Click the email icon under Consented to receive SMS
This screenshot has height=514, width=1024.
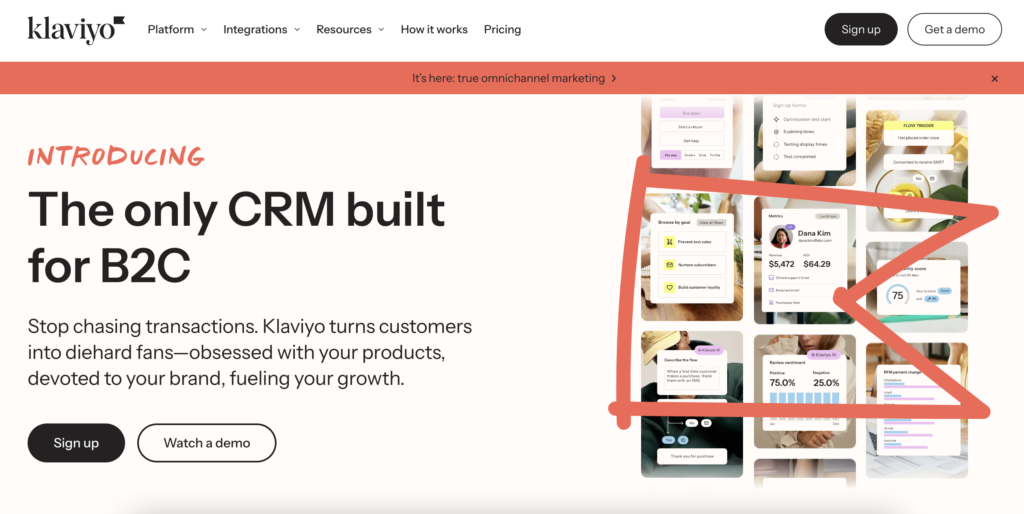[932, 178]
